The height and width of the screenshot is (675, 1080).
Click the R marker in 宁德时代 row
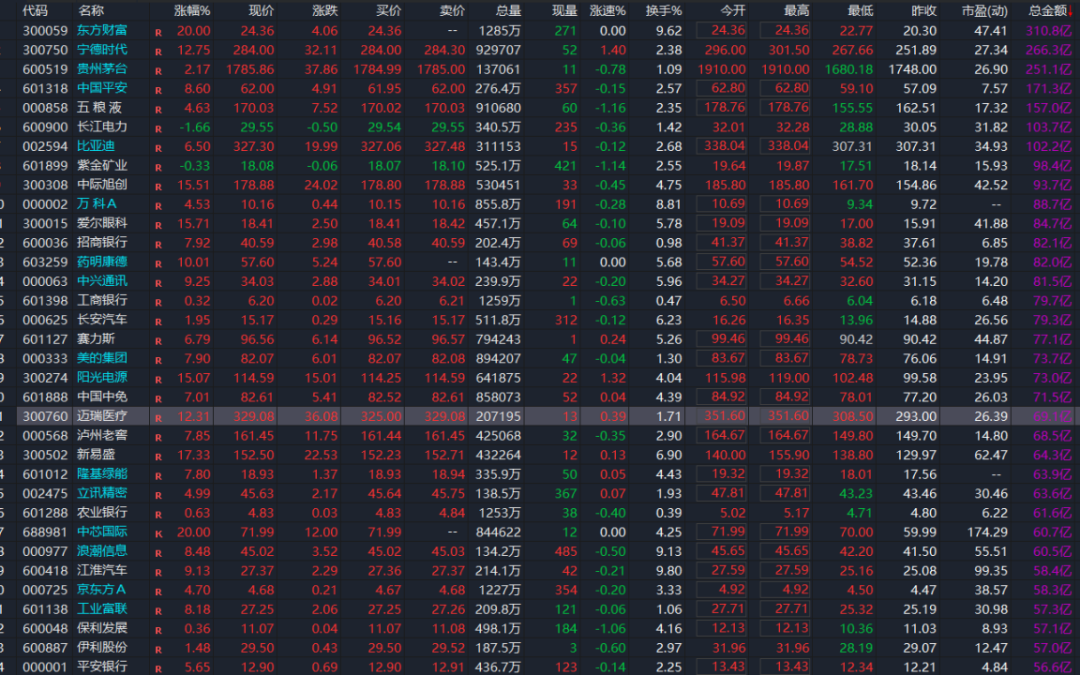(158, 51)
